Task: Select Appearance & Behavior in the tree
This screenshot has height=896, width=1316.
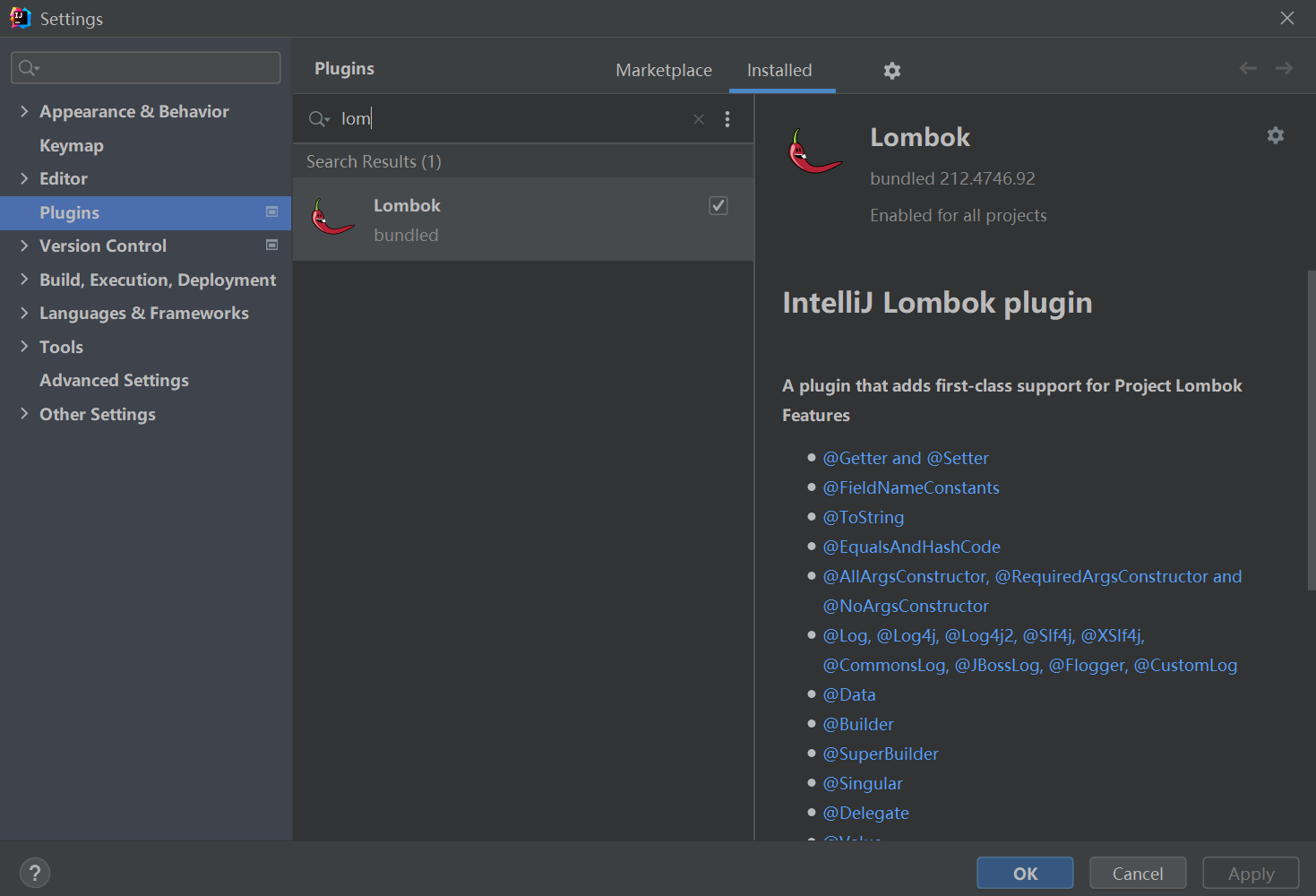Action: [134, 111]
